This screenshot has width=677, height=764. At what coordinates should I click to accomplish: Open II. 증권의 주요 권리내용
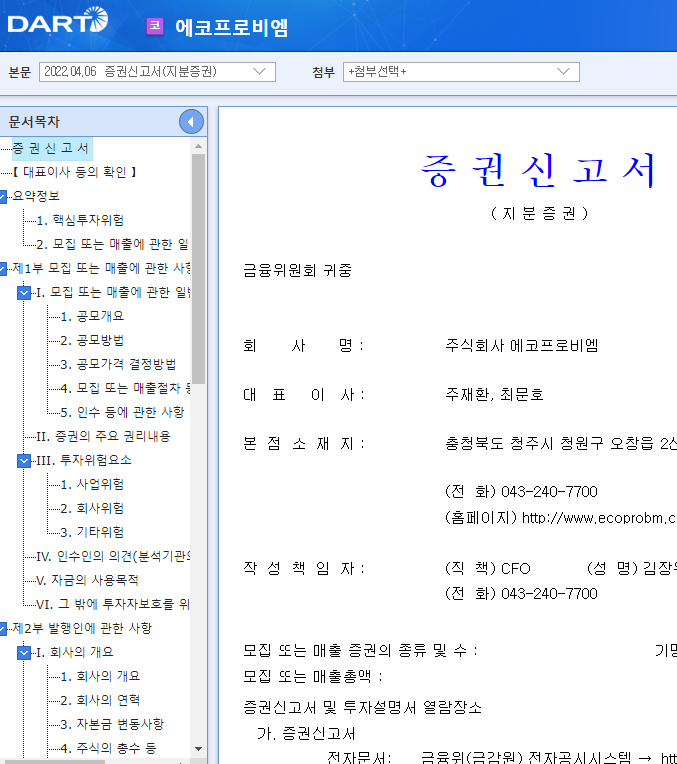103,436
